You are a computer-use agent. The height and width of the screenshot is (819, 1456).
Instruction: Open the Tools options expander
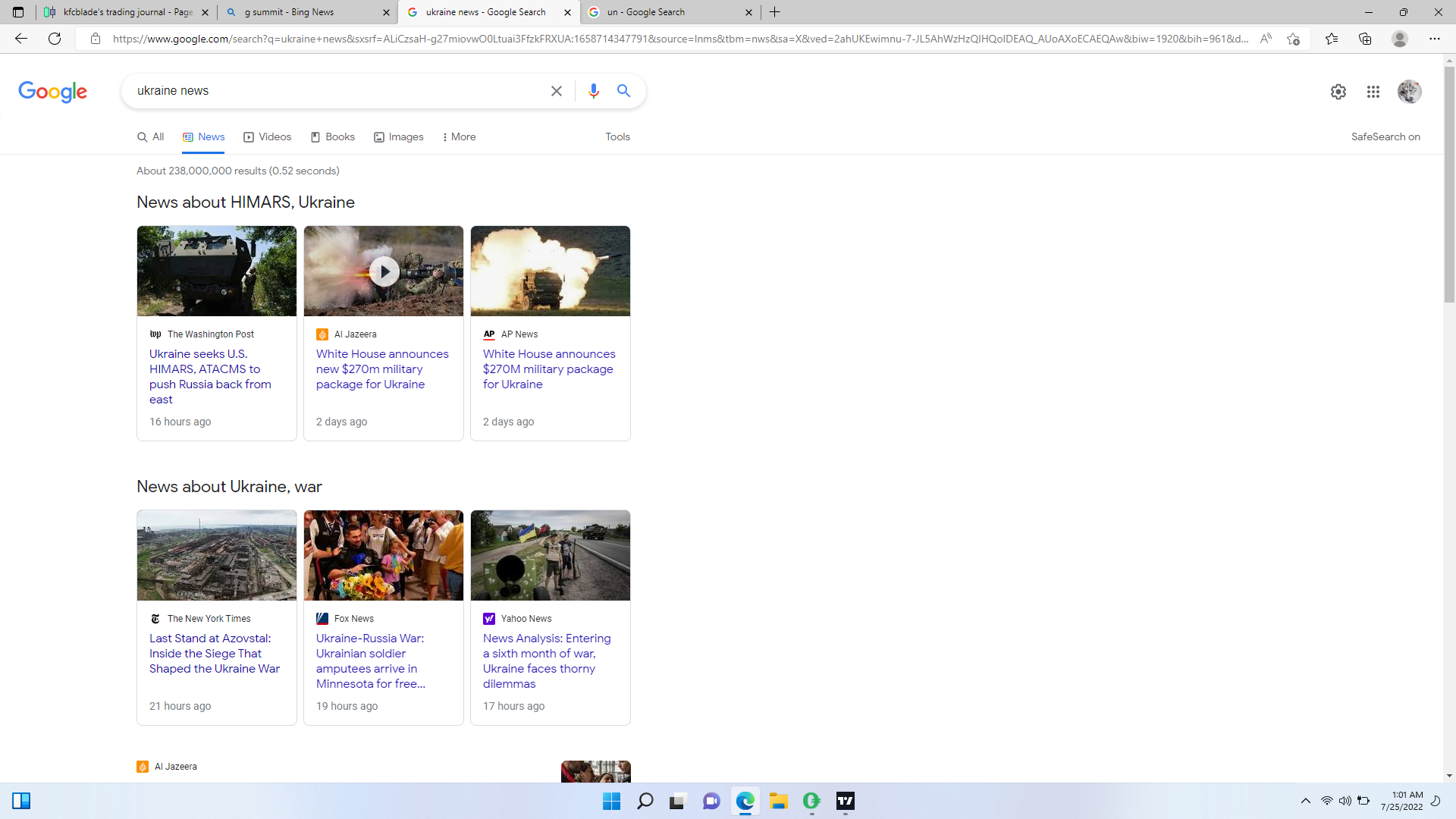coord(617,136)
